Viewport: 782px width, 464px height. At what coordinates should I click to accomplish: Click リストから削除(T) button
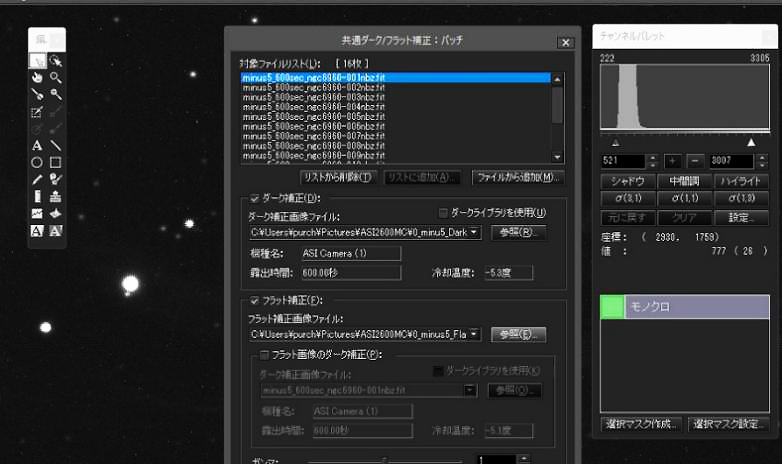(338, 178)
